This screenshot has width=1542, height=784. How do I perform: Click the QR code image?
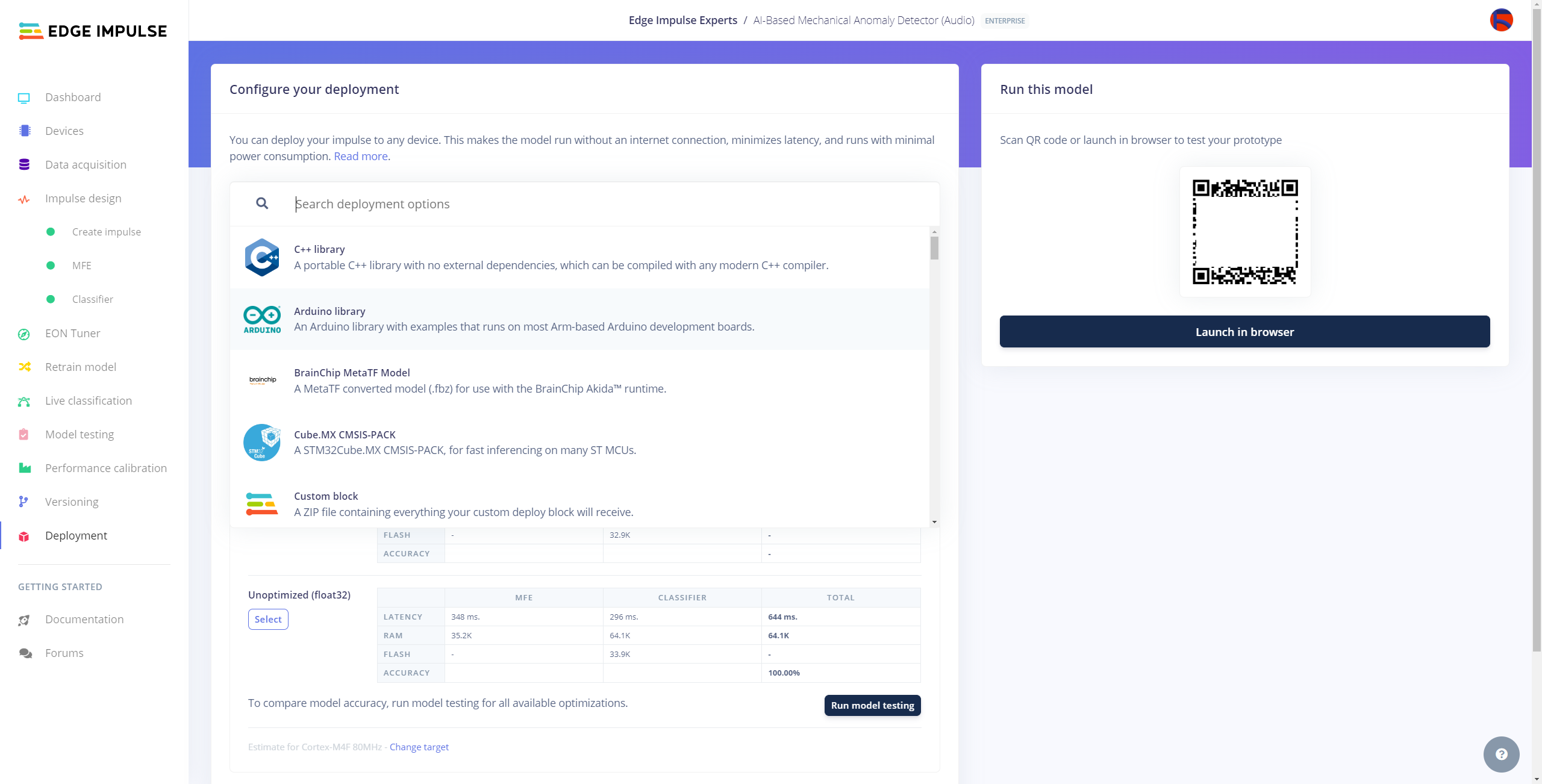coord(1245,232)
